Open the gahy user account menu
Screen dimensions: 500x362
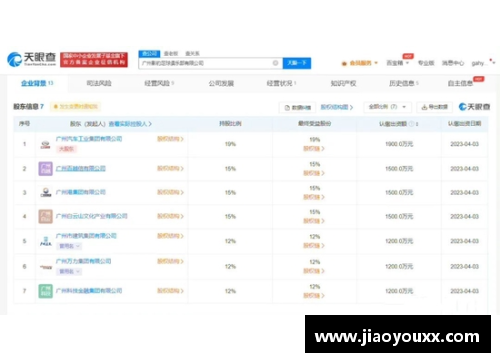click(483, 63)
